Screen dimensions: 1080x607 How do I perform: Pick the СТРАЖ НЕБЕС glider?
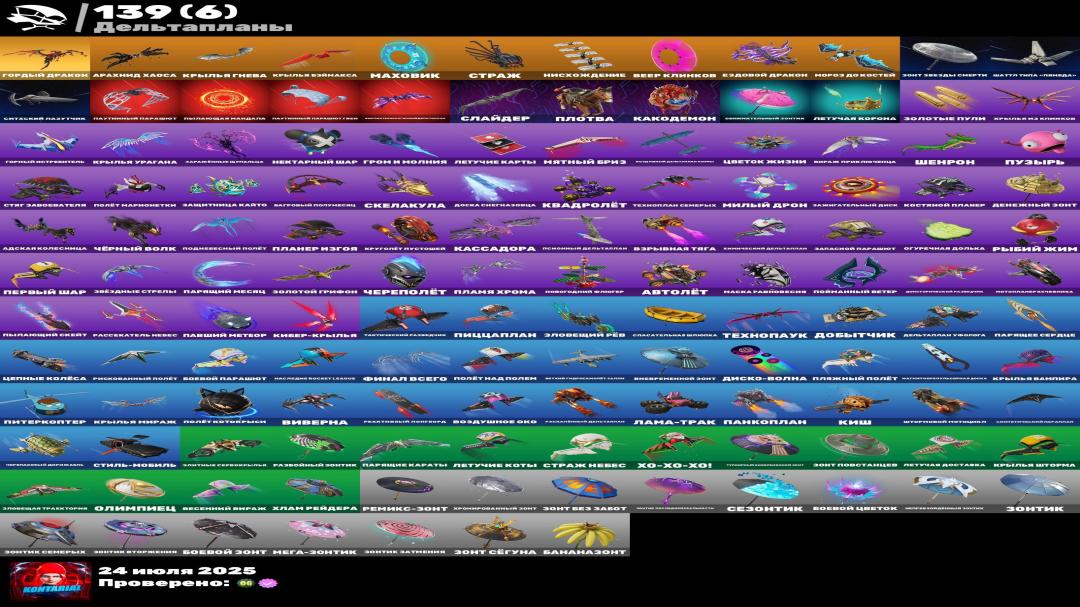point(585,449)
